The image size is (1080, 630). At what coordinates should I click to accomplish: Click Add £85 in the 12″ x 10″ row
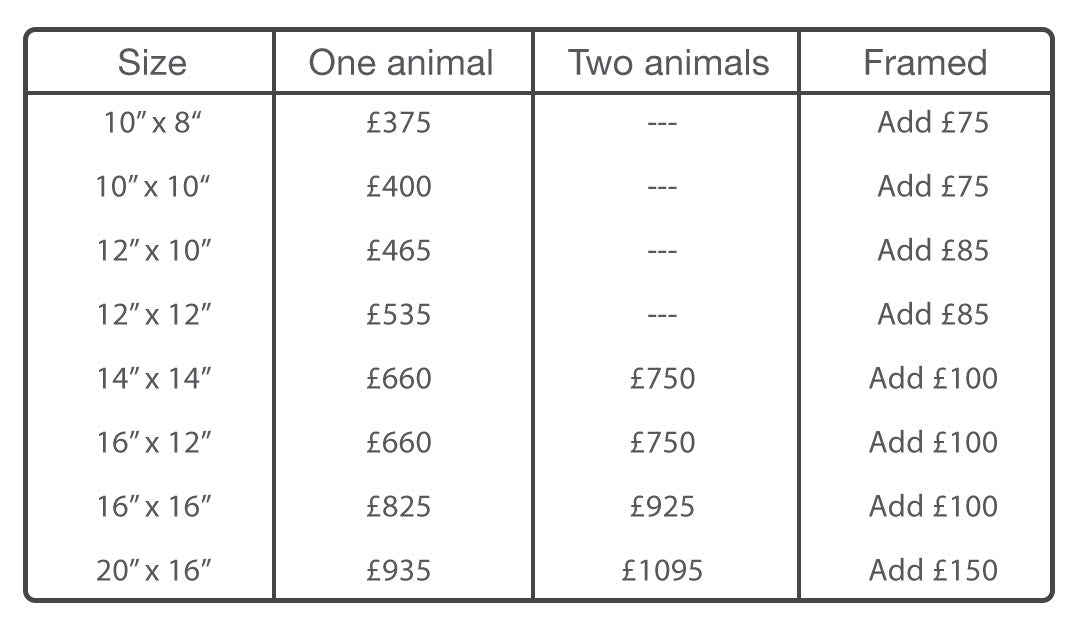point(933,251)
